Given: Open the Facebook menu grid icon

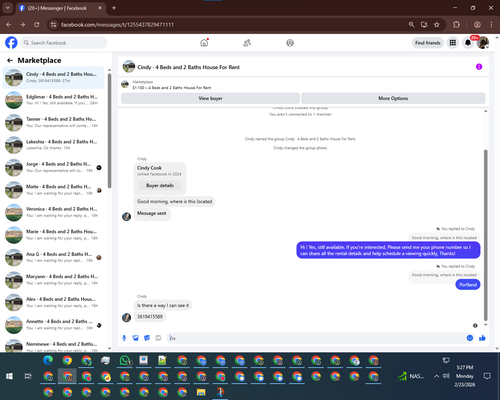Looking at the screenshot, I should [x=453, y=43].
